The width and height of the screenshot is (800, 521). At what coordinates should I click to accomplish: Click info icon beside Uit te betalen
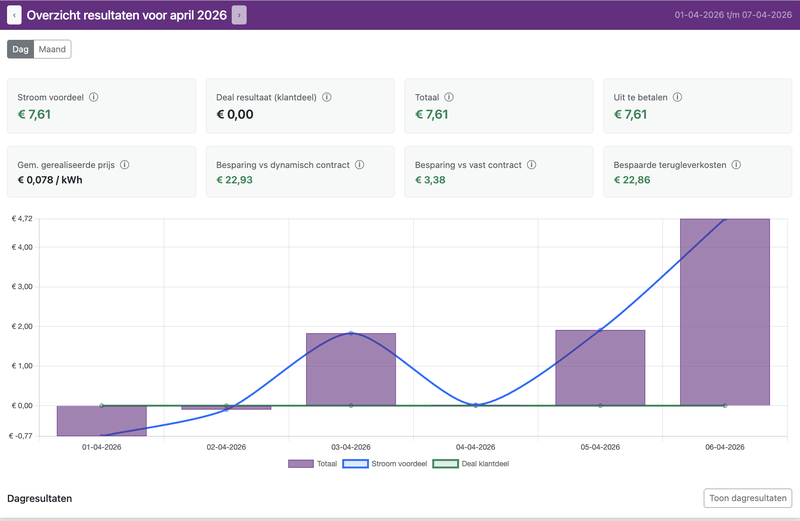point(677,97)
